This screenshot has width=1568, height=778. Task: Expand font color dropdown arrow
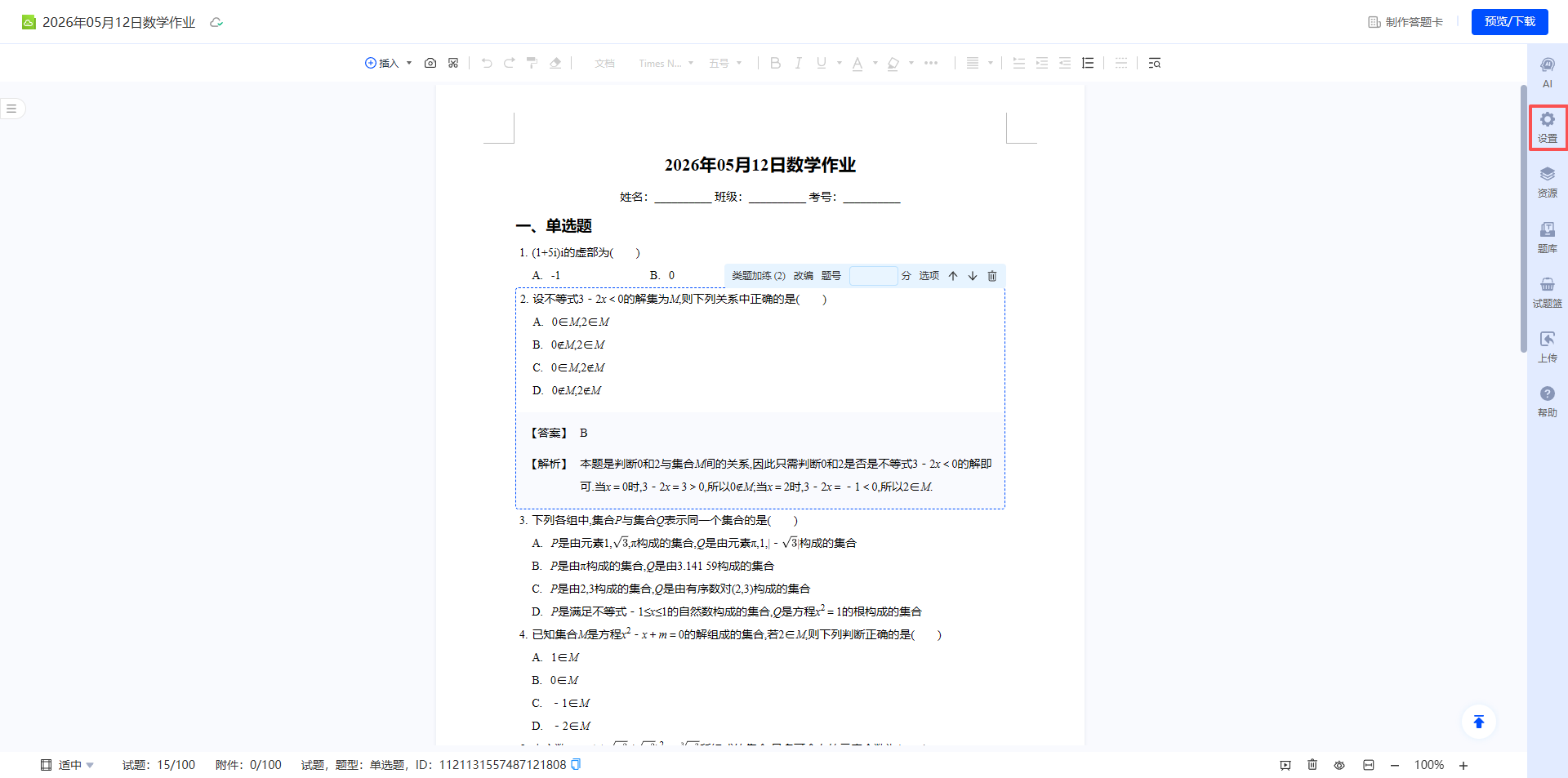coord(875,63)
